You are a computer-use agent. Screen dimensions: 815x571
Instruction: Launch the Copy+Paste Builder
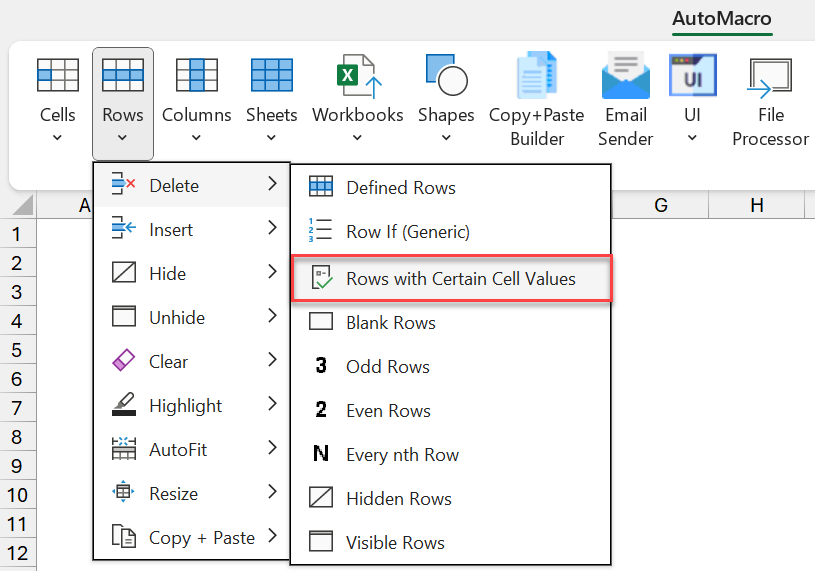coord(536,102)
